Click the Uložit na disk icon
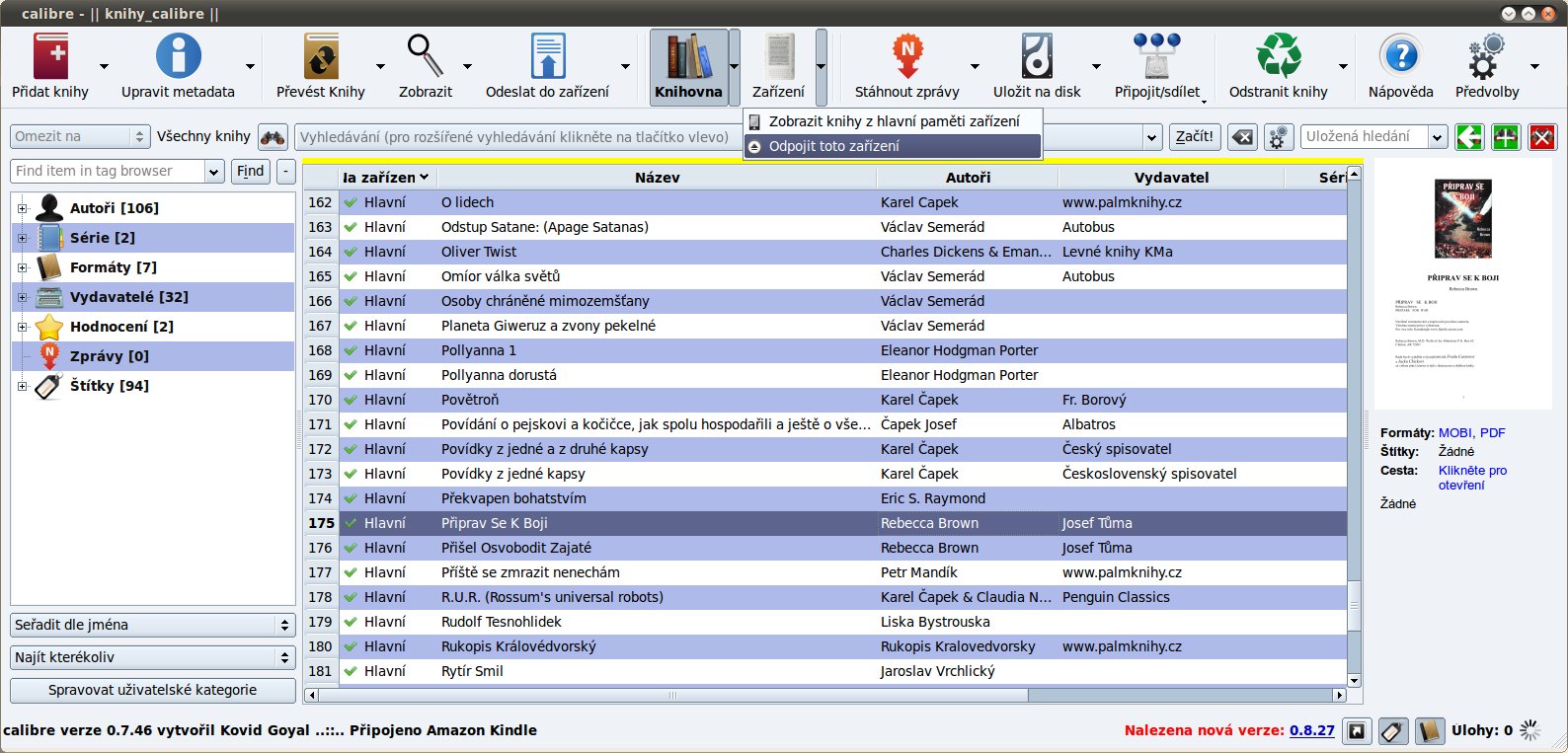The width and height of the screenshot is (1568, 753). tap(1037, 55)
